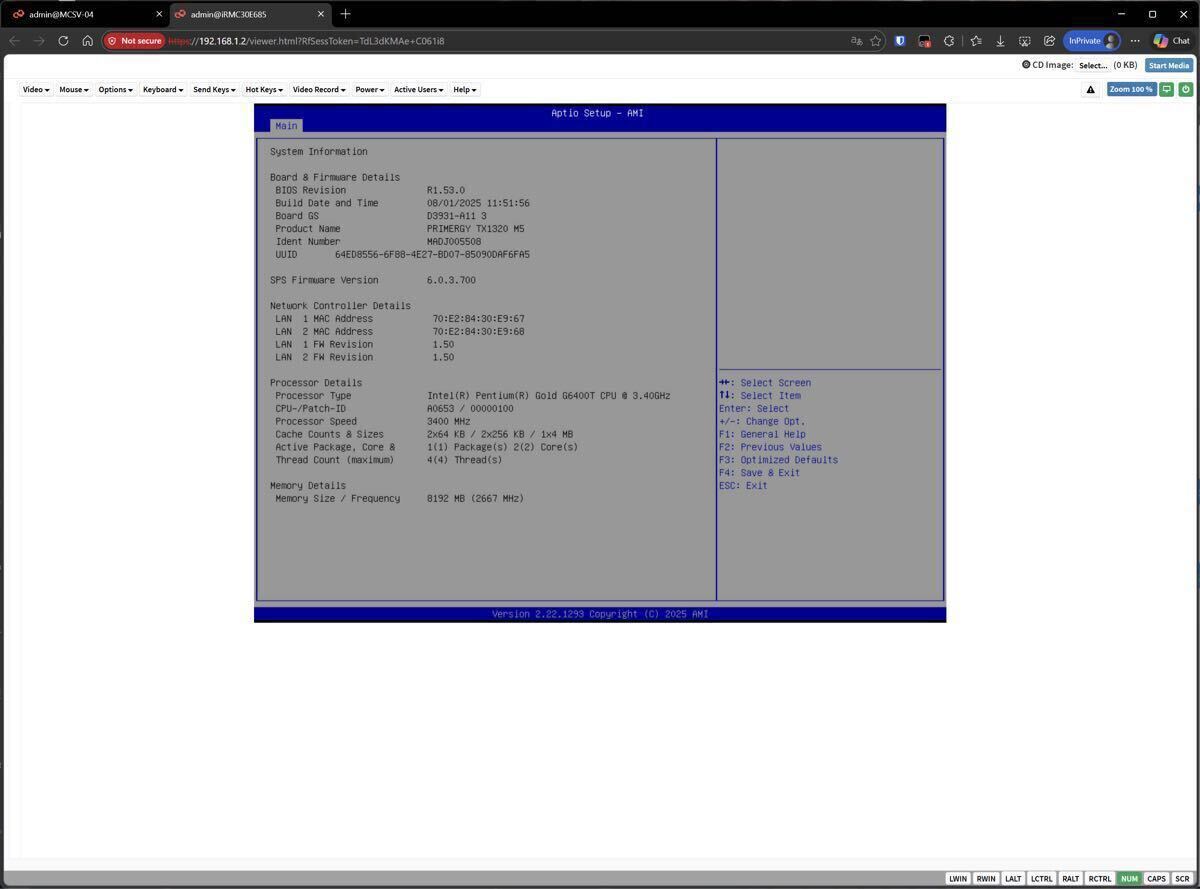Screen dimensions: 1200x889
Task: Click the CD Image disc icon
Action: 1025,65
